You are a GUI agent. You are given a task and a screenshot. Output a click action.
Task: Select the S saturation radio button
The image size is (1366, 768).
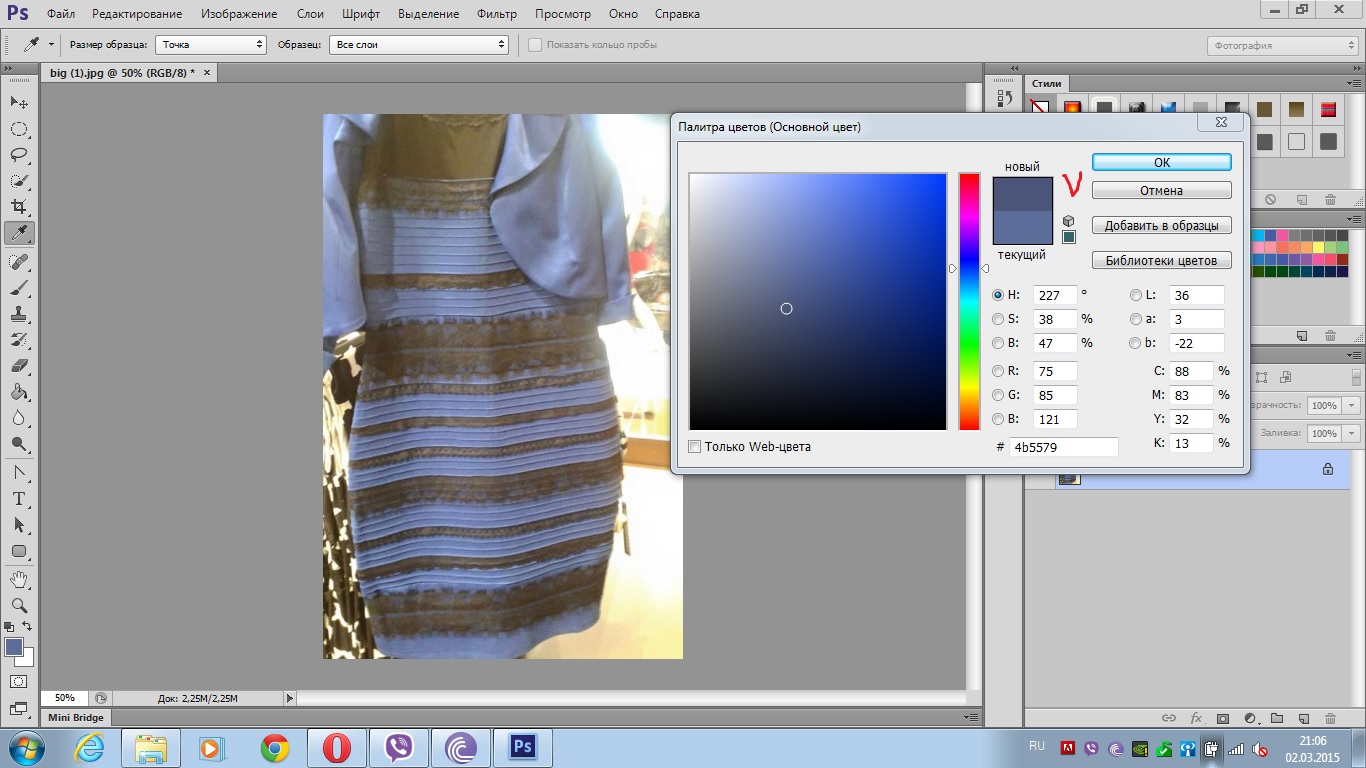(998, 319)
